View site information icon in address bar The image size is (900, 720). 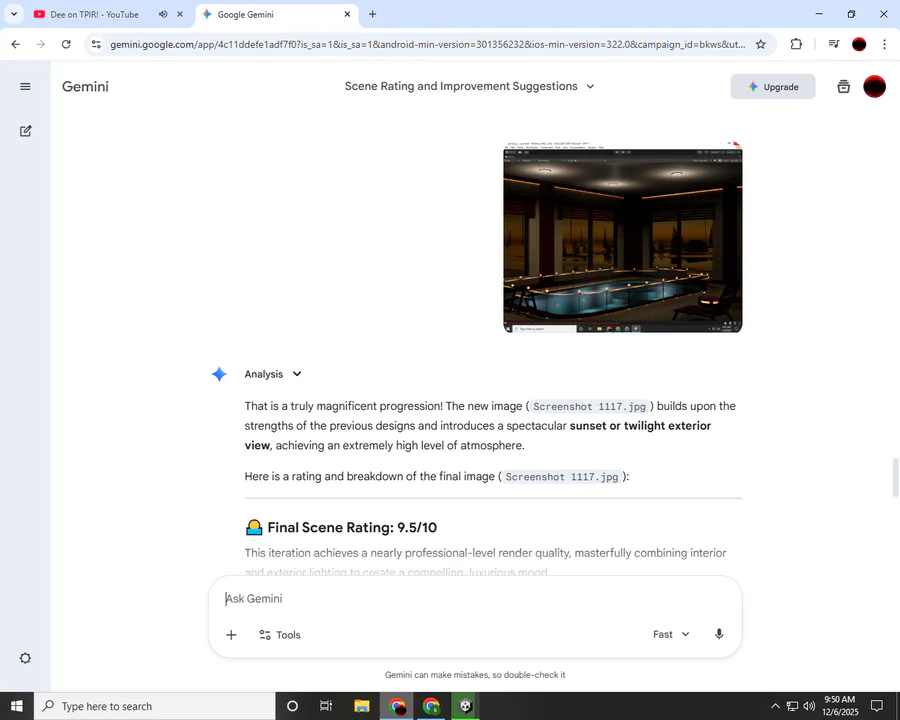(x=96, y=44)
